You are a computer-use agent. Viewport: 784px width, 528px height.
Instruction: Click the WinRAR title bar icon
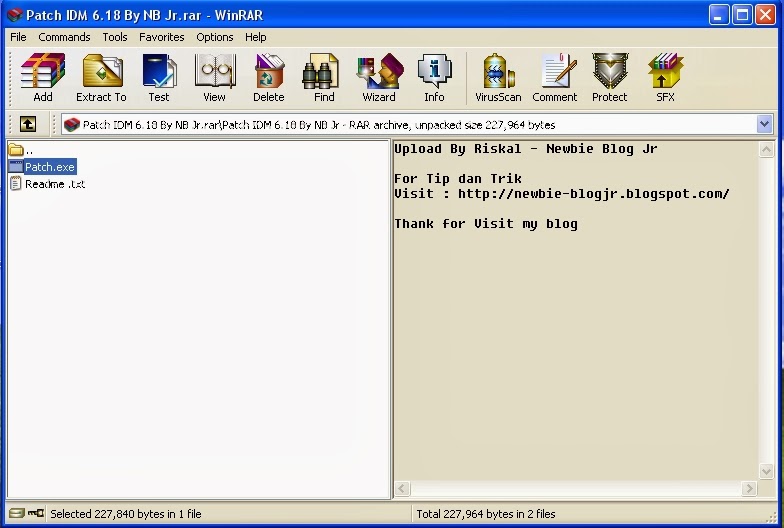(x=15, y=15)
